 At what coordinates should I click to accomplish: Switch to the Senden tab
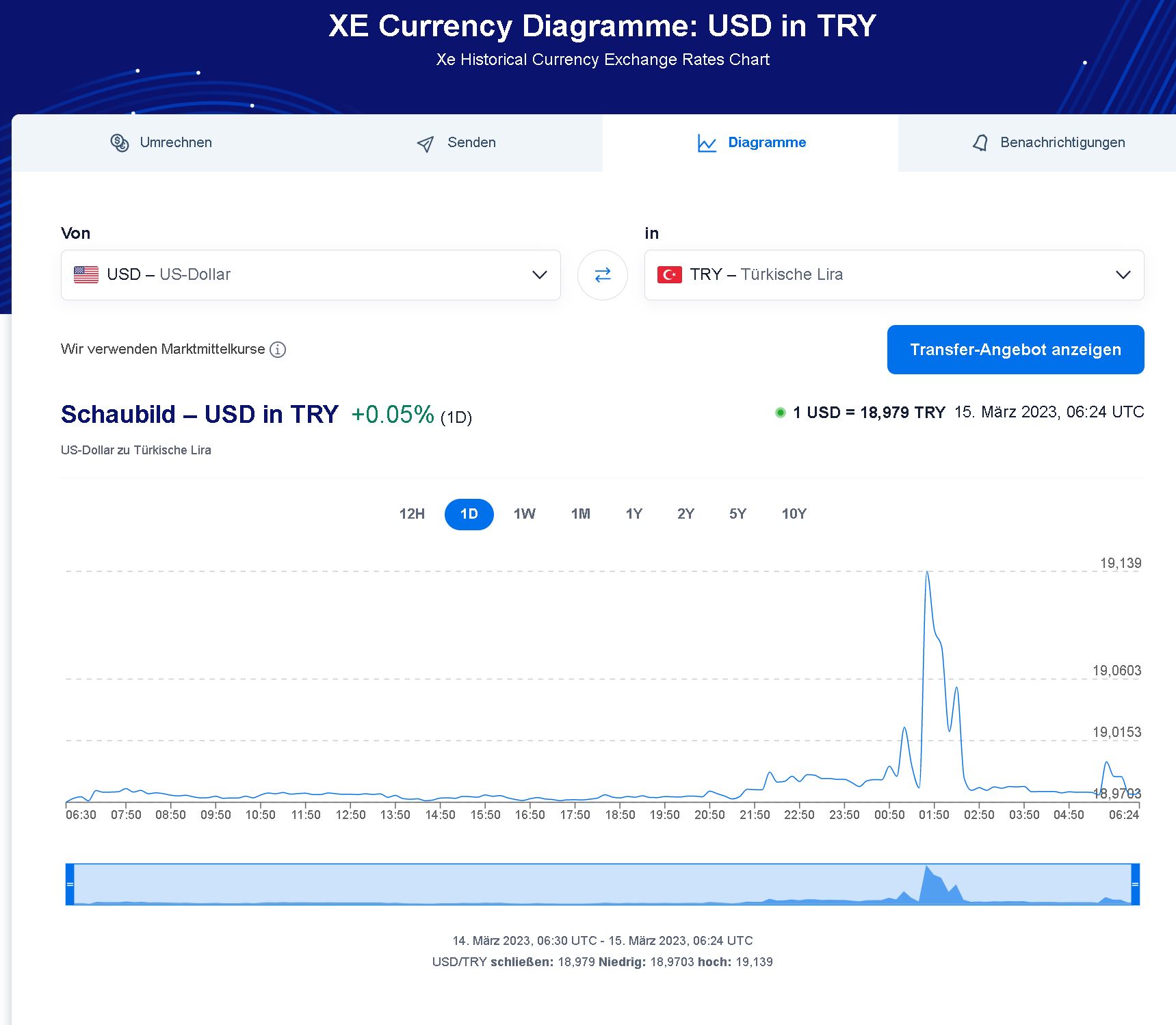455,143
